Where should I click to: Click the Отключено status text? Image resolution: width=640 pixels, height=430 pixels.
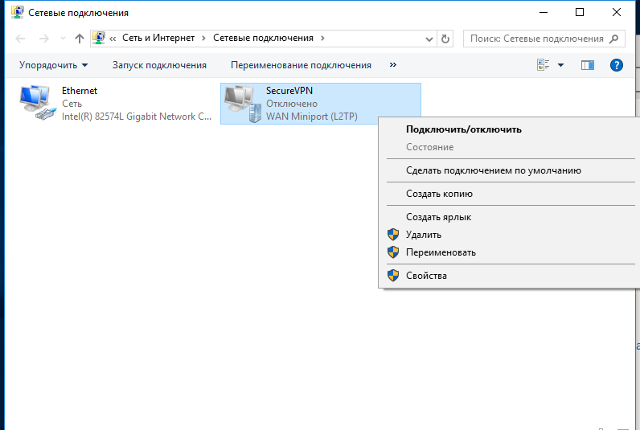pos(292,104)
